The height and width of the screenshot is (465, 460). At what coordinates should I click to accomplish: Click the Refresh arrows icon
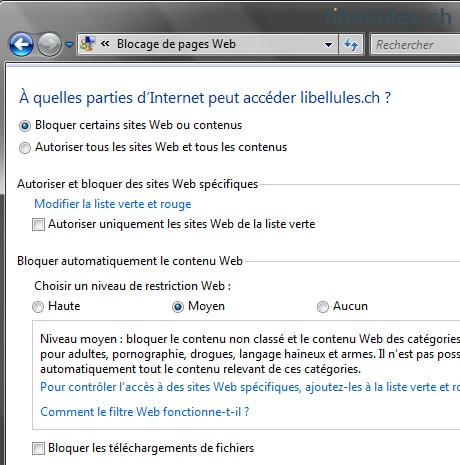tap(351, 44)
